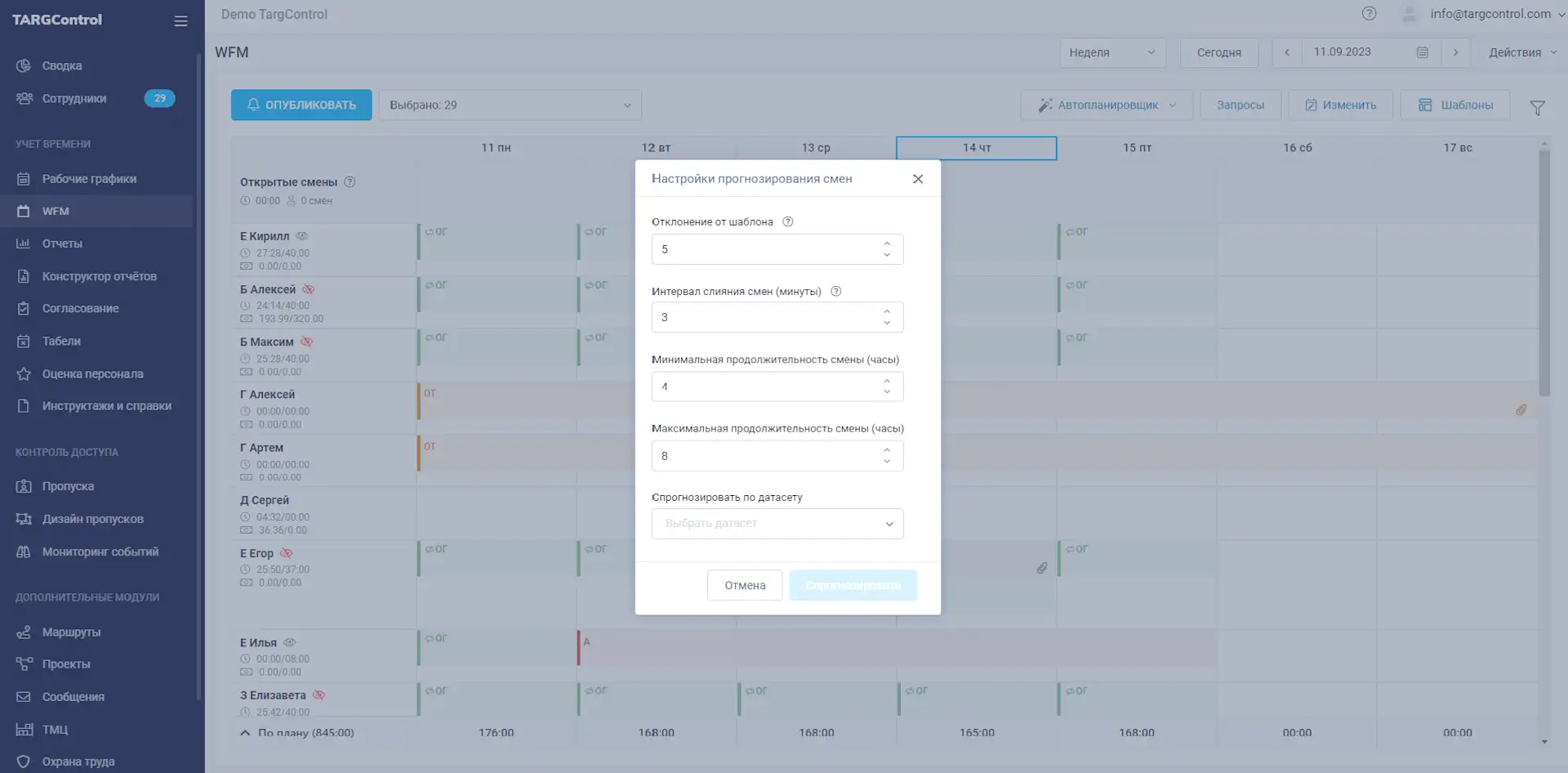Click the Изменить button
Image resolution: width=1568 pixels, height=773 pixels.
coord(1340,105)
